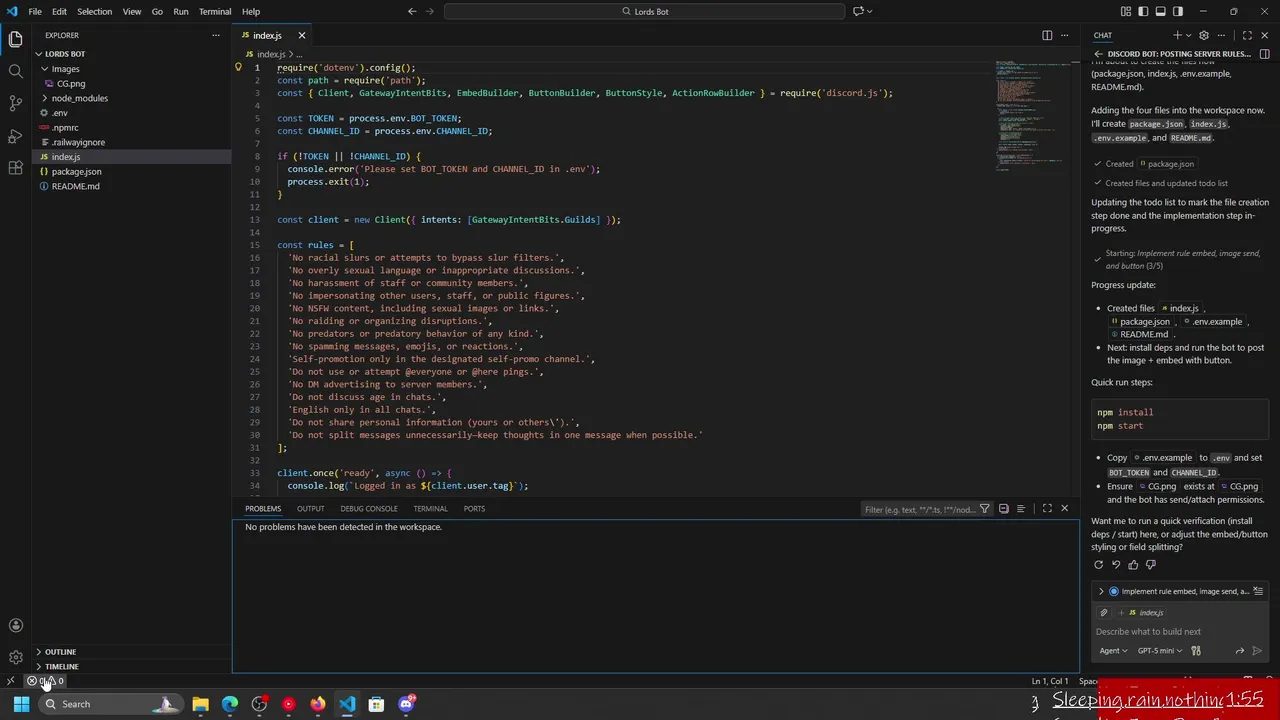
Task: Click the attach context paperclip icon
Action: pos(1104,613)
